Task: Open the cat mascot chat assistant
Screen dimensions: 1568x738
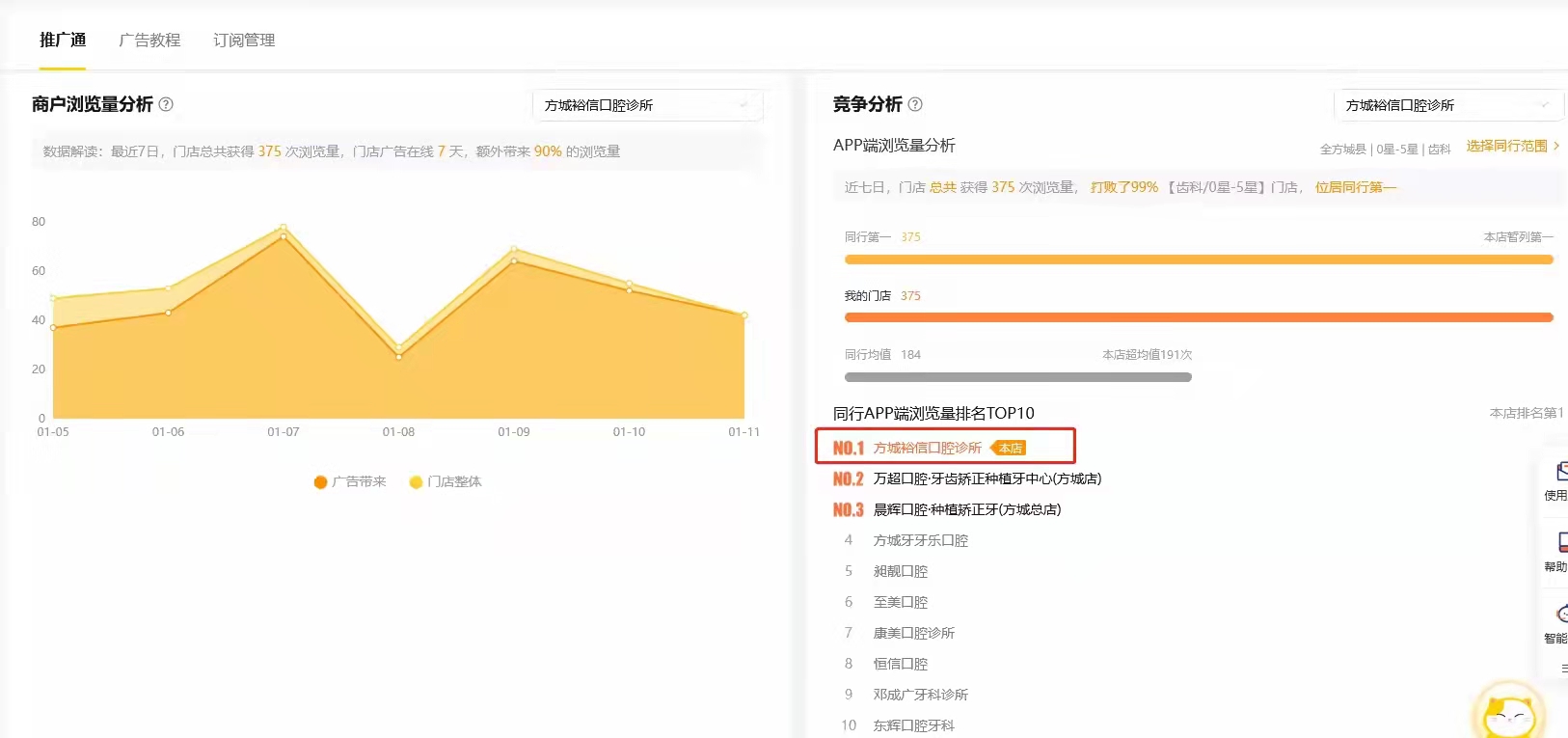Action: click(x=1509, y=712)
